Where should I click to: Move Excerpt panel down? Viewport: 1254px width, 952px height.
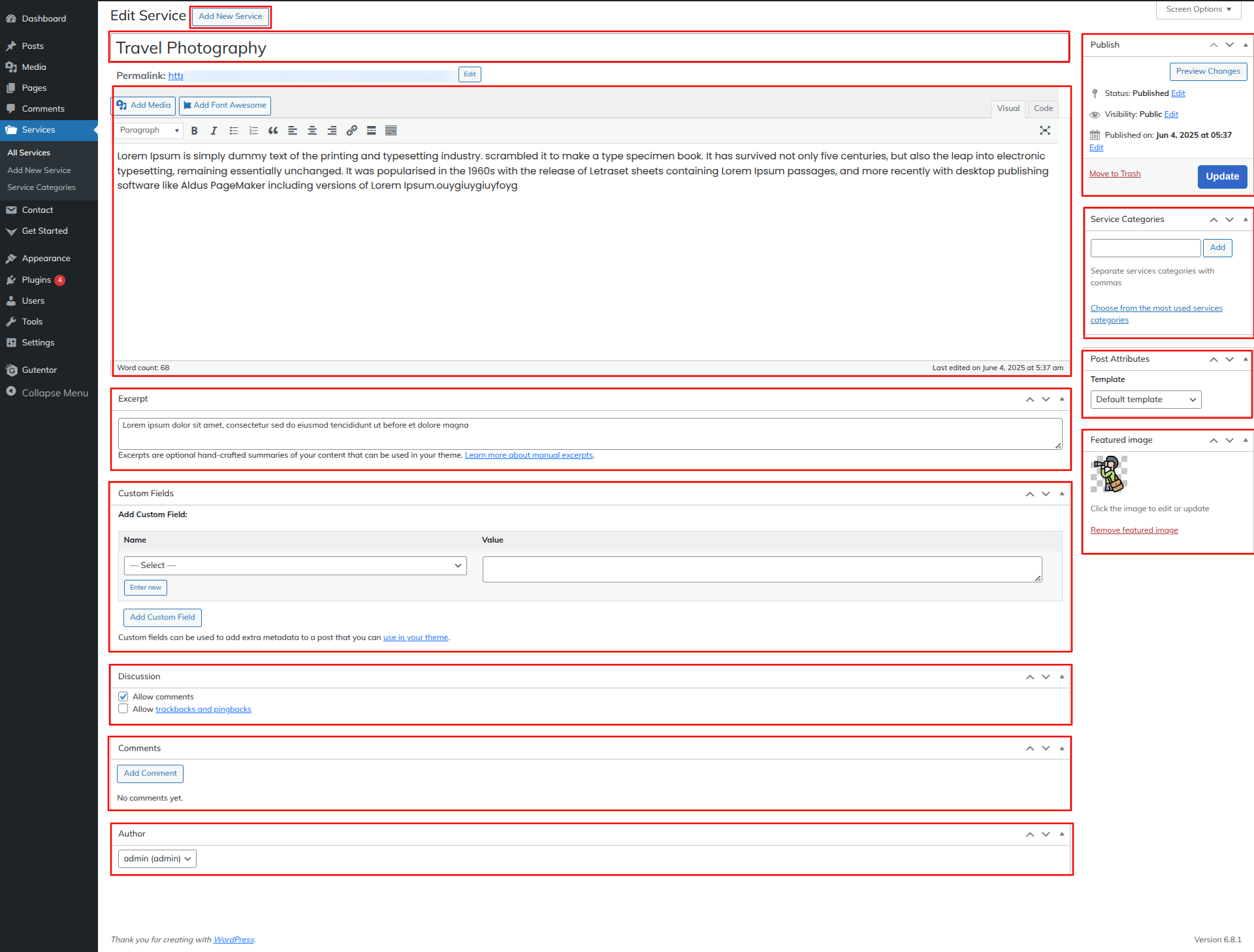[x=1046, y=399]
